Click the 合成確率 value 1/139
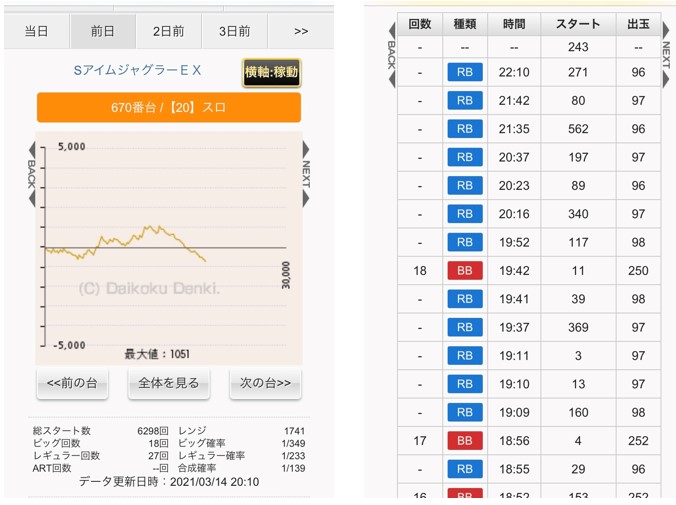Viewport: 676px width, 505px height. (x=293, y=468)
